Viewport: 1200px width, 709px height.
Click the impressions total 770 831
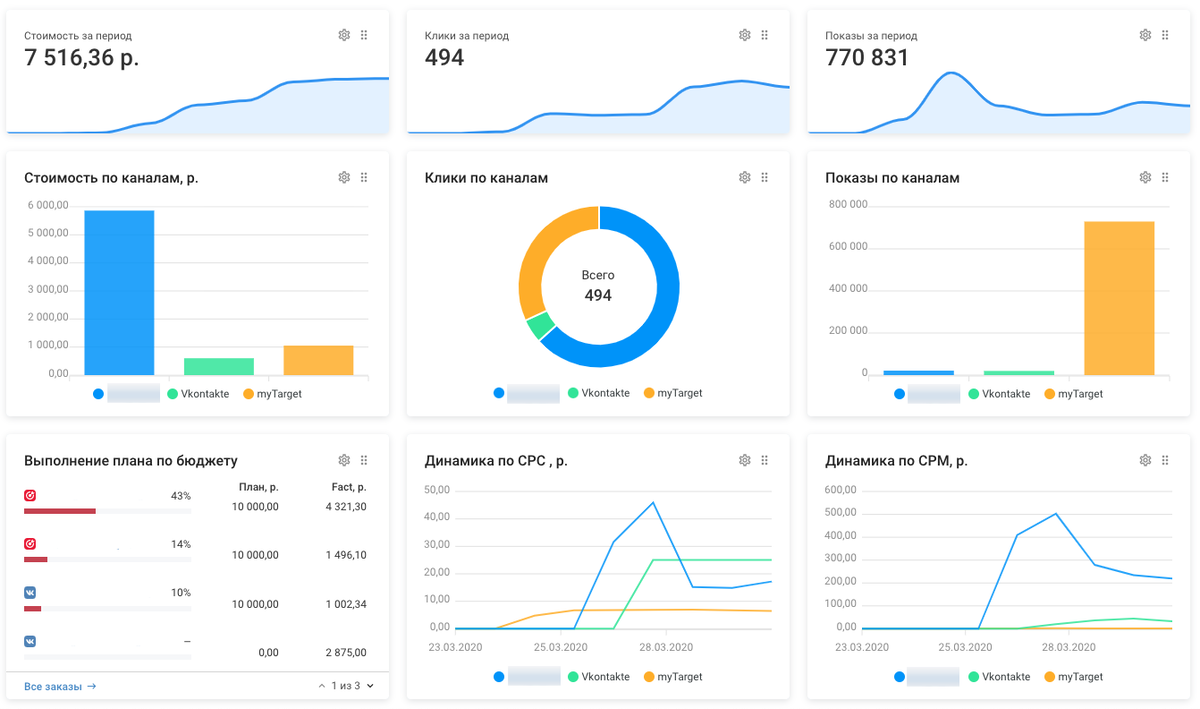click(x=867, y=58)
